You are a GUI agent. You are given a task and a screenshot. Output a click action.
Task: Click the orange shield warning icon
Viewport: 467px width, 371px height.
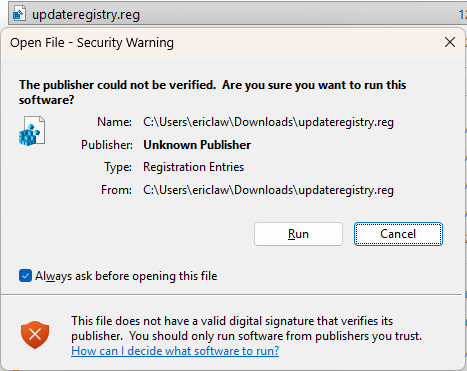pos(35,335)
